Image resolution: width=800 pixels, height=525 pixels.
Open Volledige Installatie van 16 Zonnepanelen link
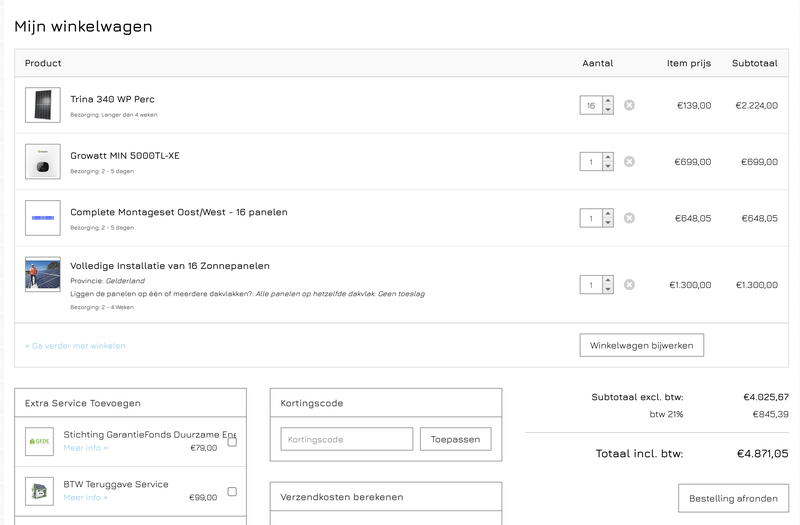[x=170, y=266]
